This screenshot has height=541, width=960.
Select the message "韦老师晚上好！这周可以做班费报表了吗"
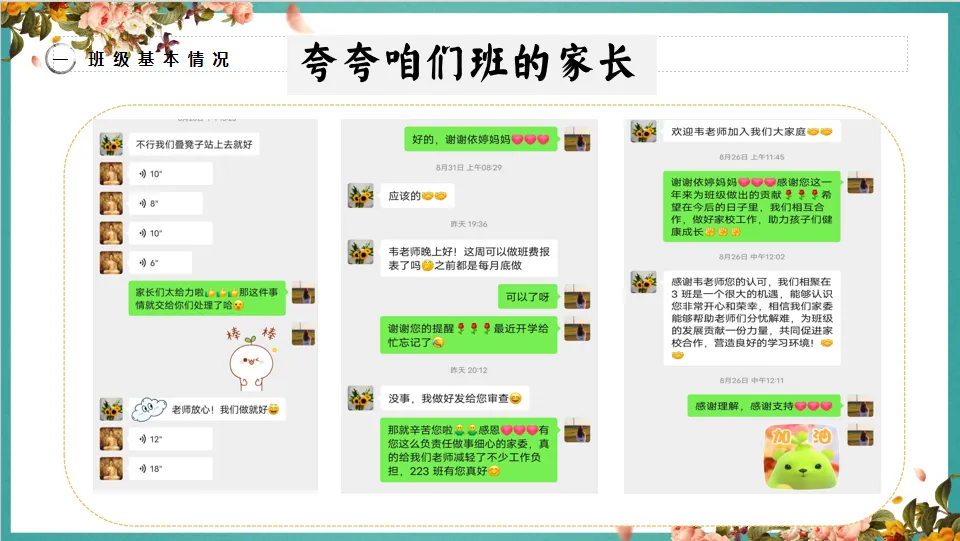pos(469,258)
